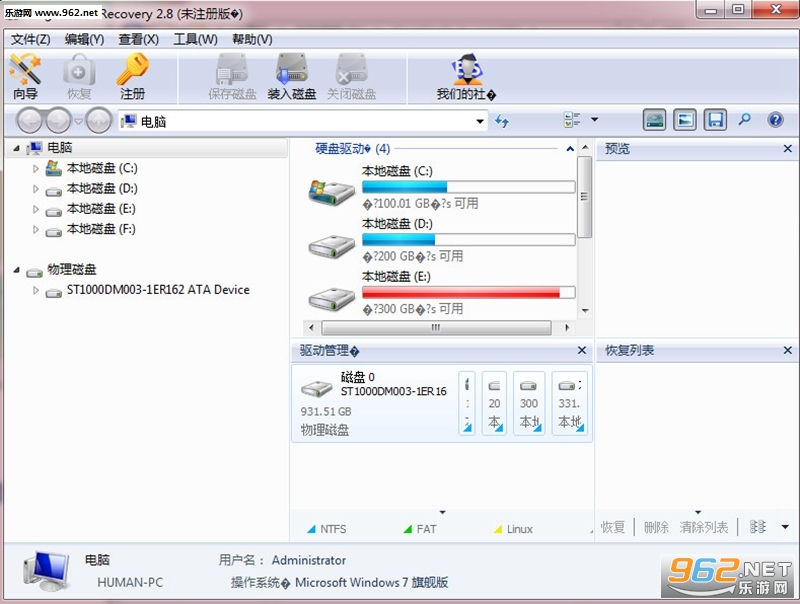Click the drive list vertical scrollbar thumb

click(585, 196)
